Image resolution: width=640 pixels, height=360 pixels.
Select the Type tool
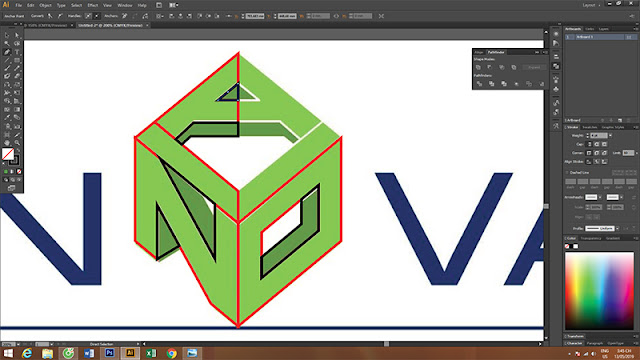click(17, 52)
